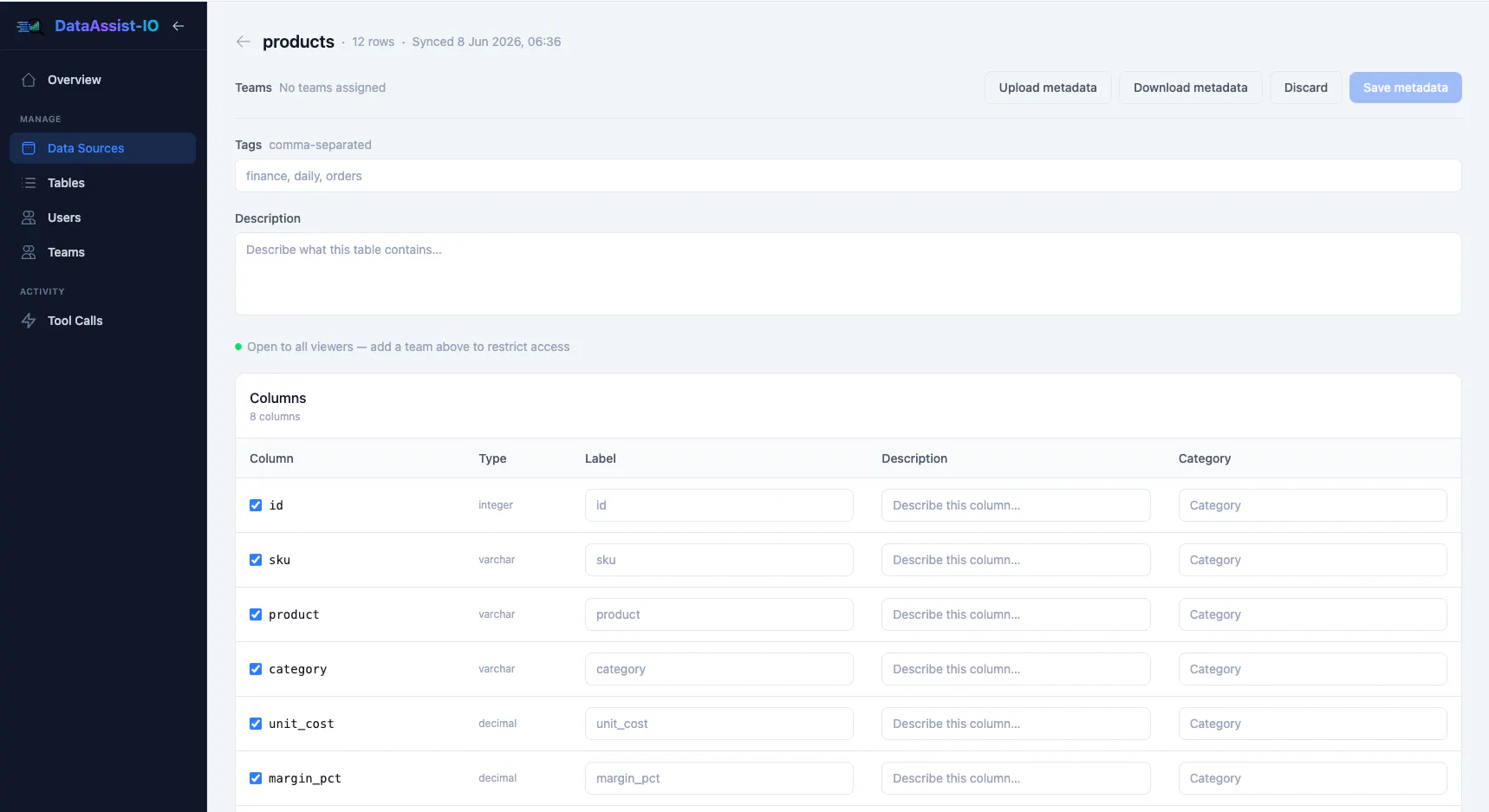Click description field for sku column

[x=1016, y=560]
